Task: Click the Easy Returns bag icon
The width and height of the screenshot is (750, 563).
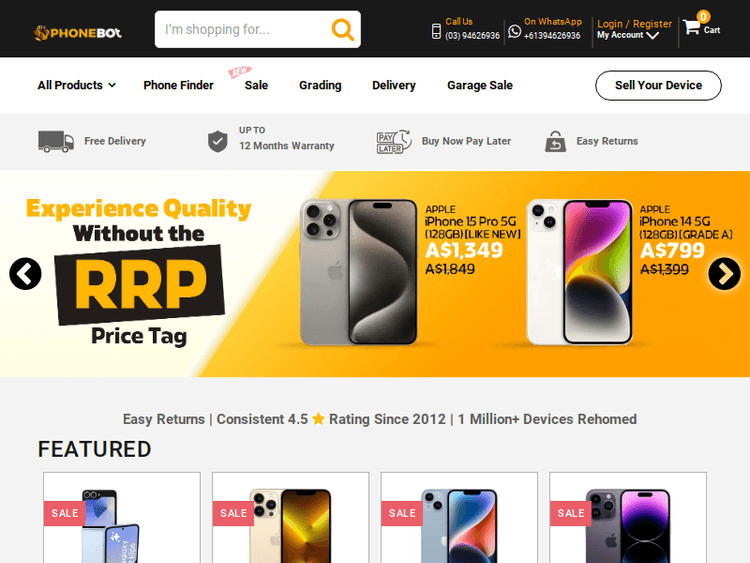Action: coord(555,142)
